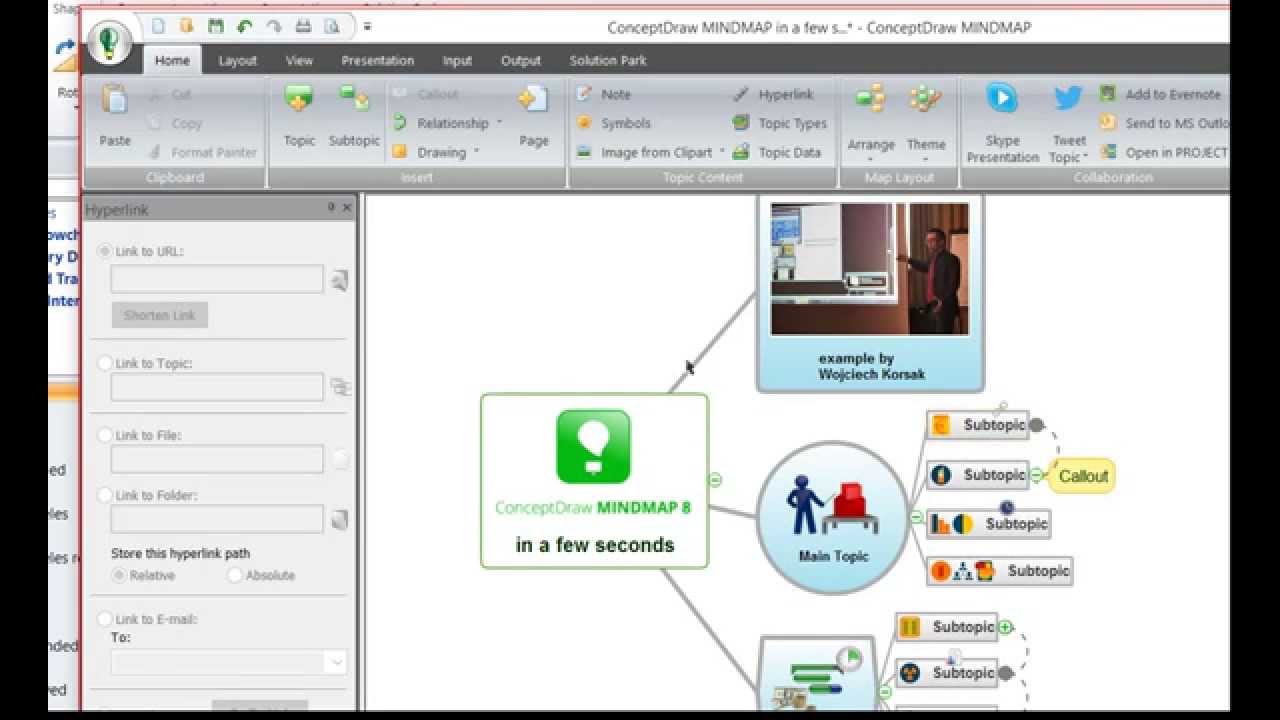The width and height of the screenshot is (1280, 720).
Task: Click the Open file quick-access icon
Action: (186, 27)
